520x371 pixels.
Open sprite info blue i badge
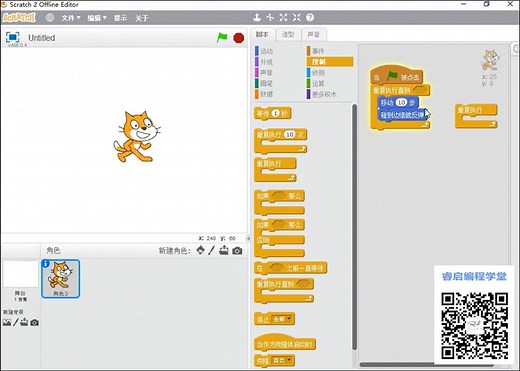[x=46, y=264]
